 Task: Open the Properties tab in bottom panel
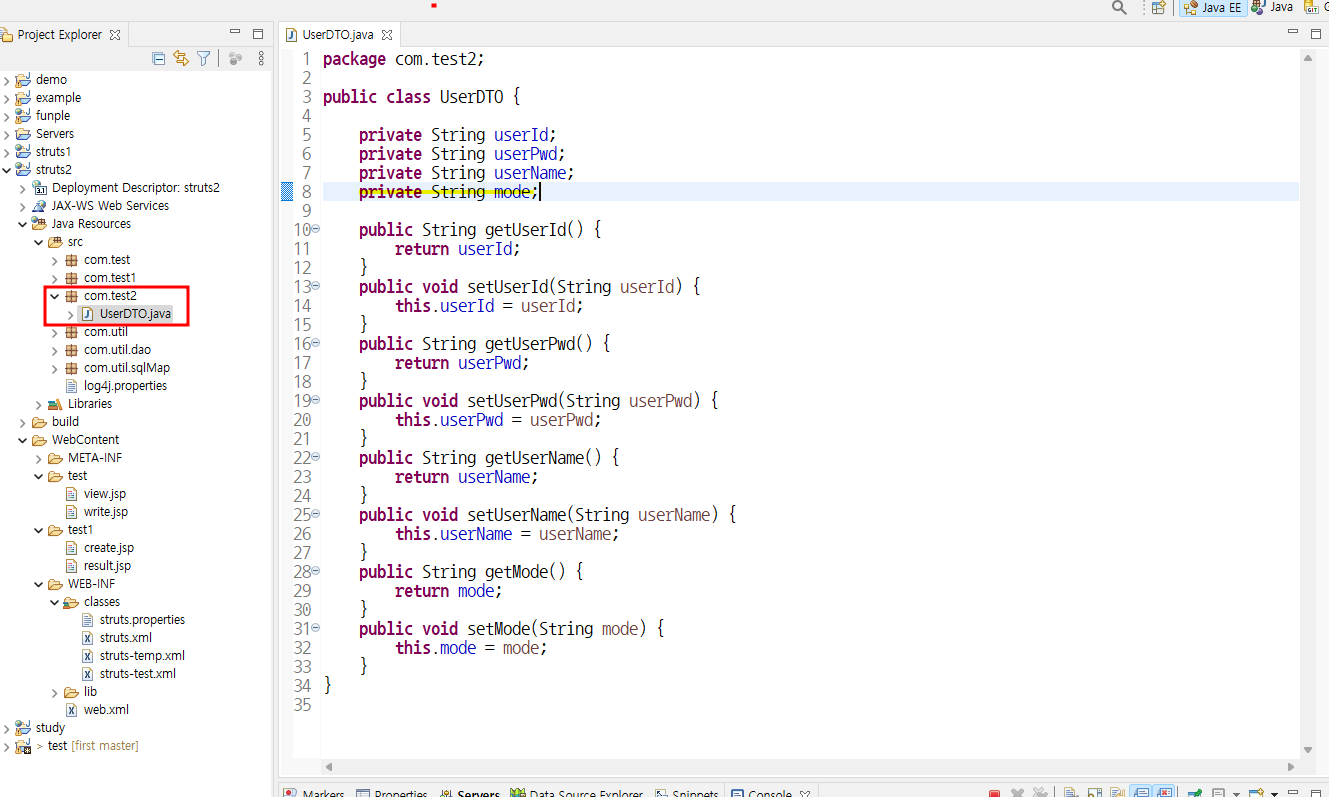393,793
